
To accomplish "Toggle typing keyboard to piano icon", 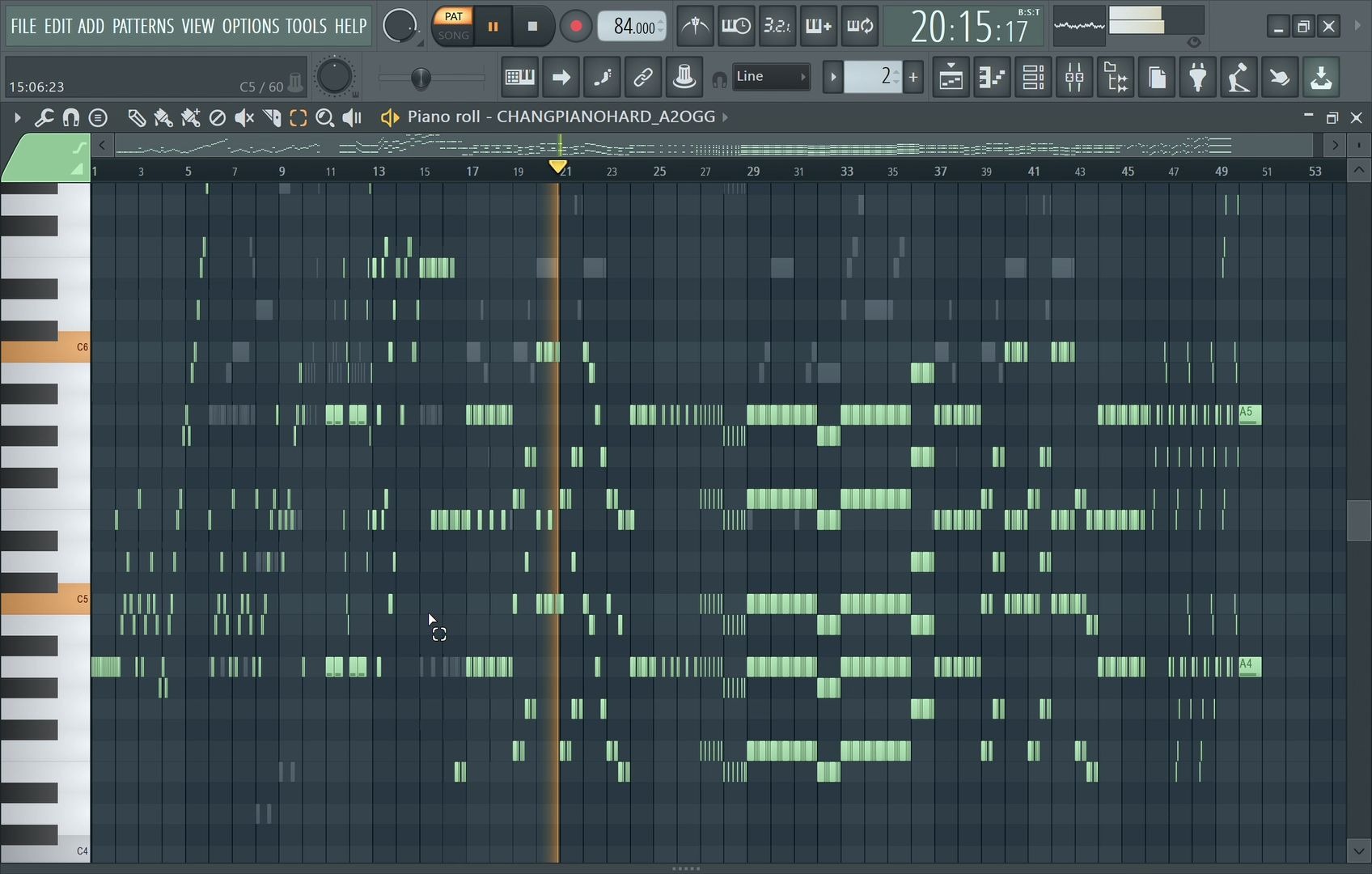I will [519, 77].
